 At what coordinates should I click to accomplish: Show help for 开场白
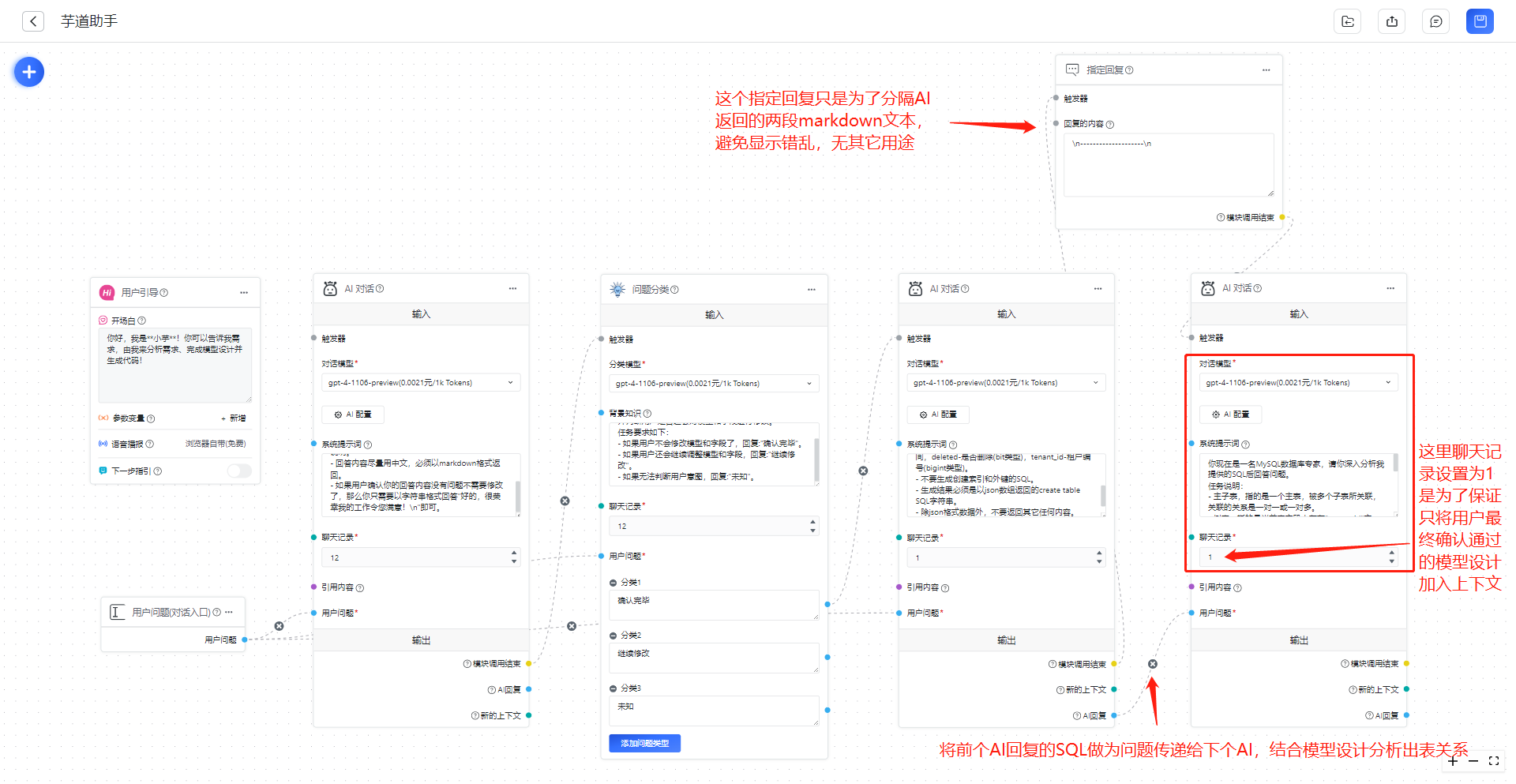pos(142,321)
